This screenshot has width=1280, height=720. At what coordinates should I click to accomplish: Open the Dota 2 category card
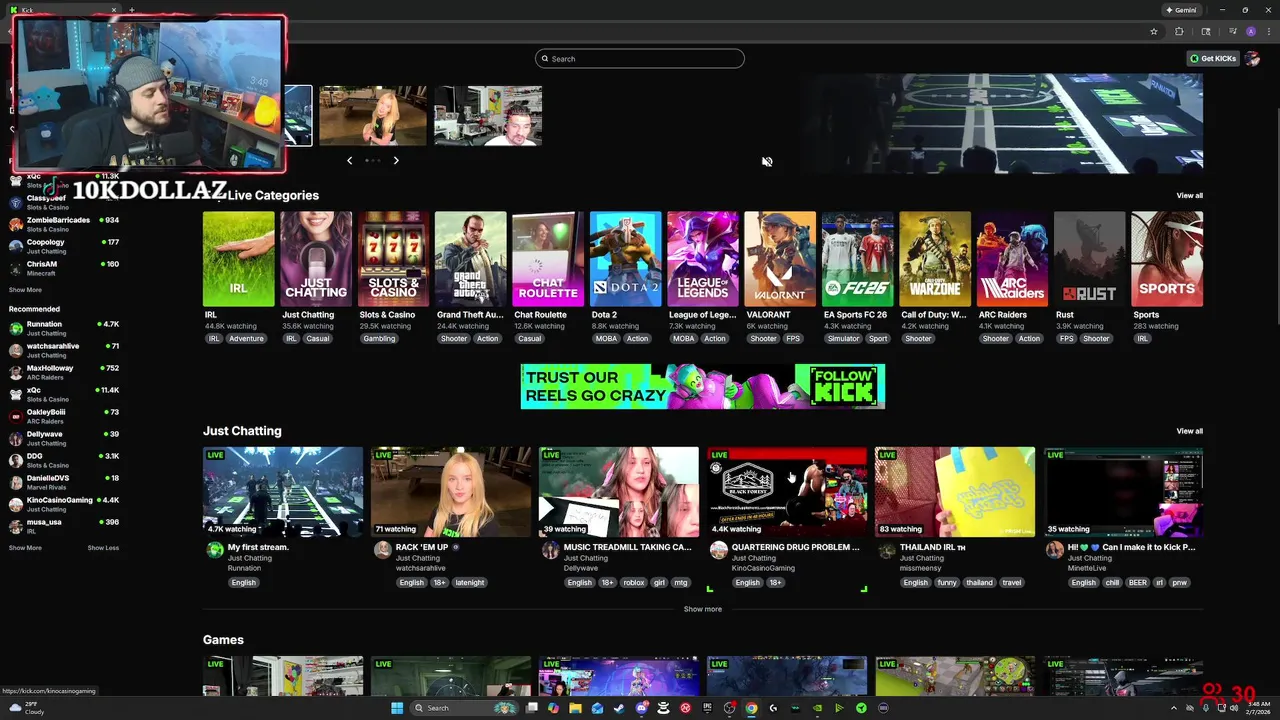(x=625, y=259)
